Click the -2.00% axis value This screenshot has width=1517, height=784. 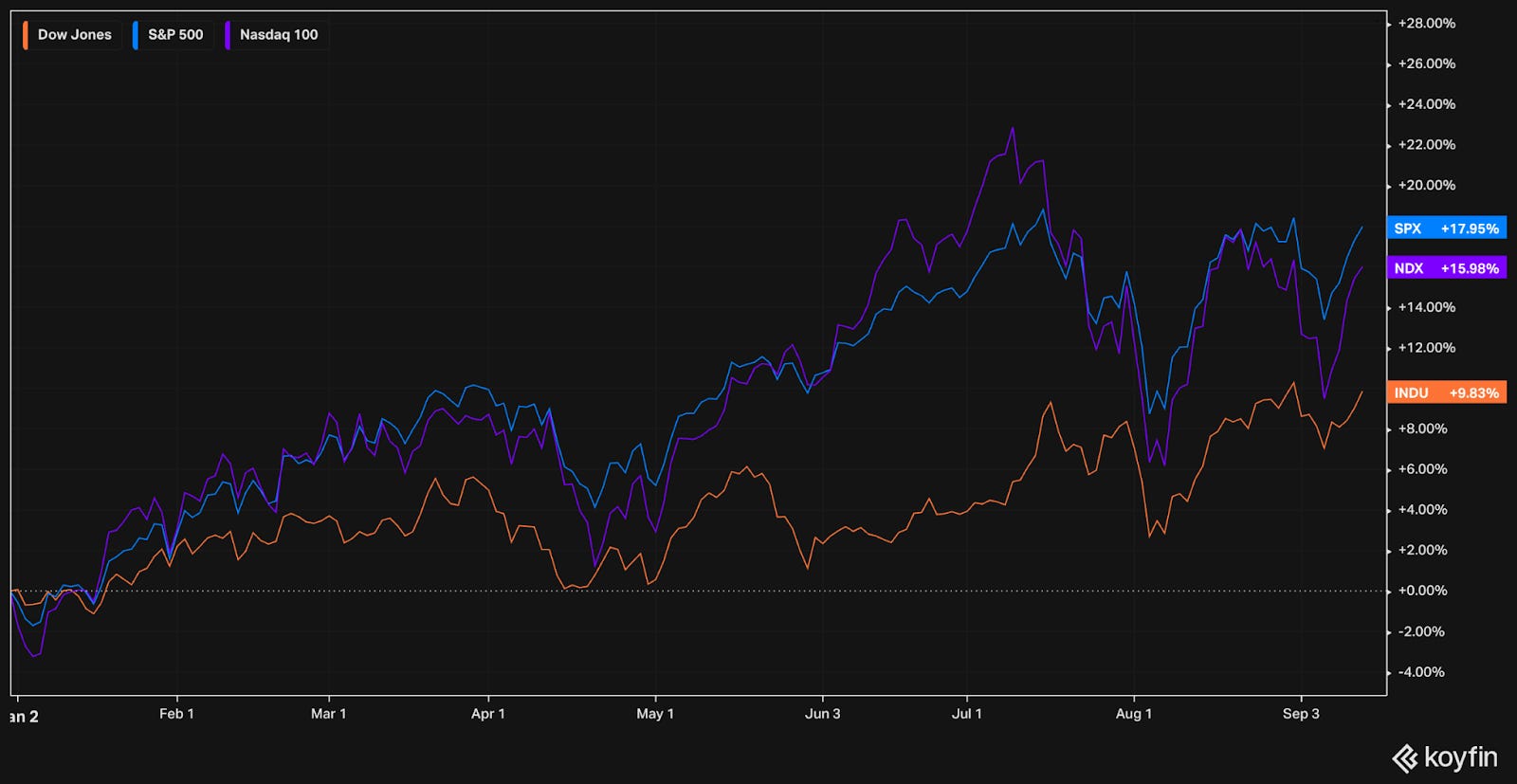point(1422,631)
